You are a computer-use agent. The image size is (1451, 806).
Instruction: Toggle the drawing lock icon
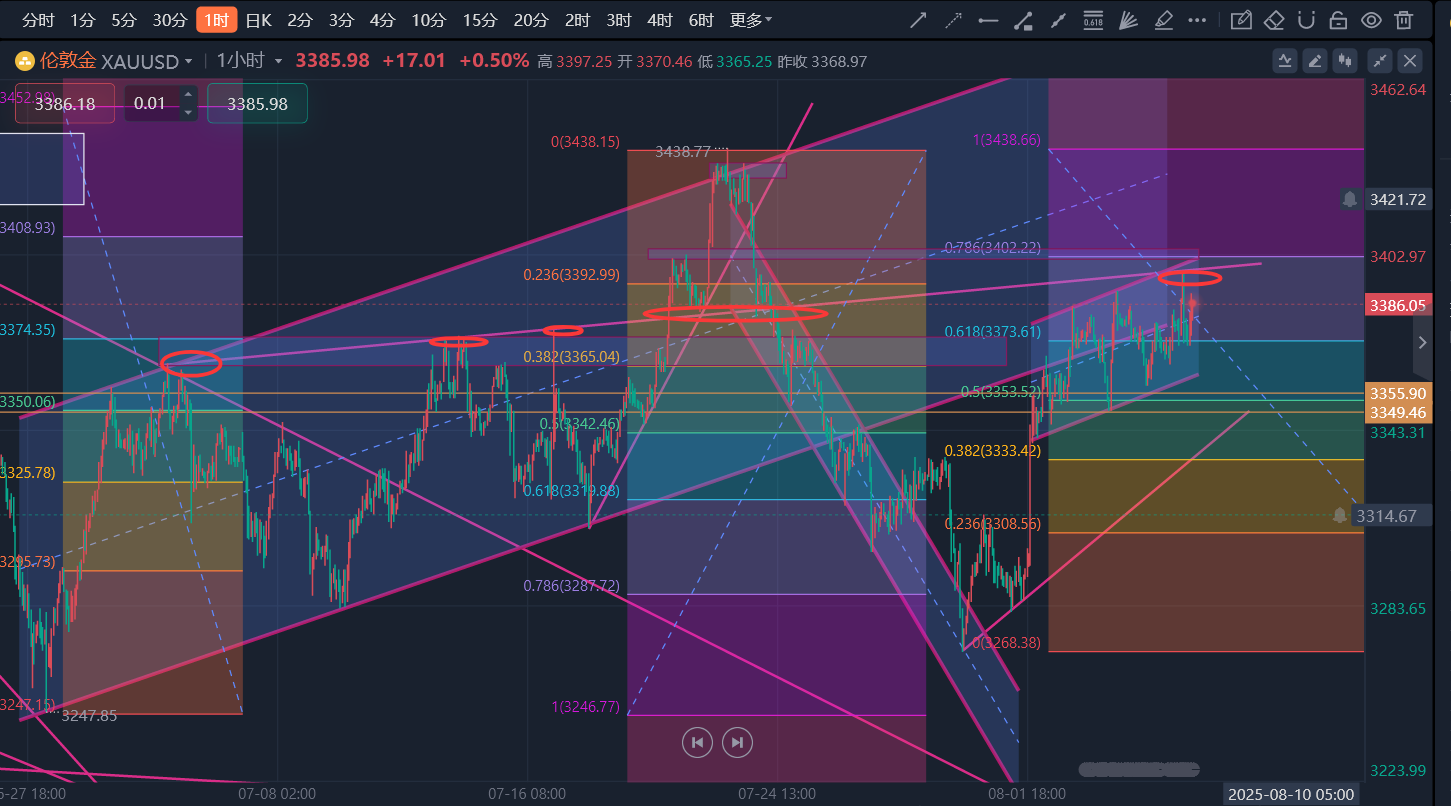pyautogui.click(x=1338, y=20)
